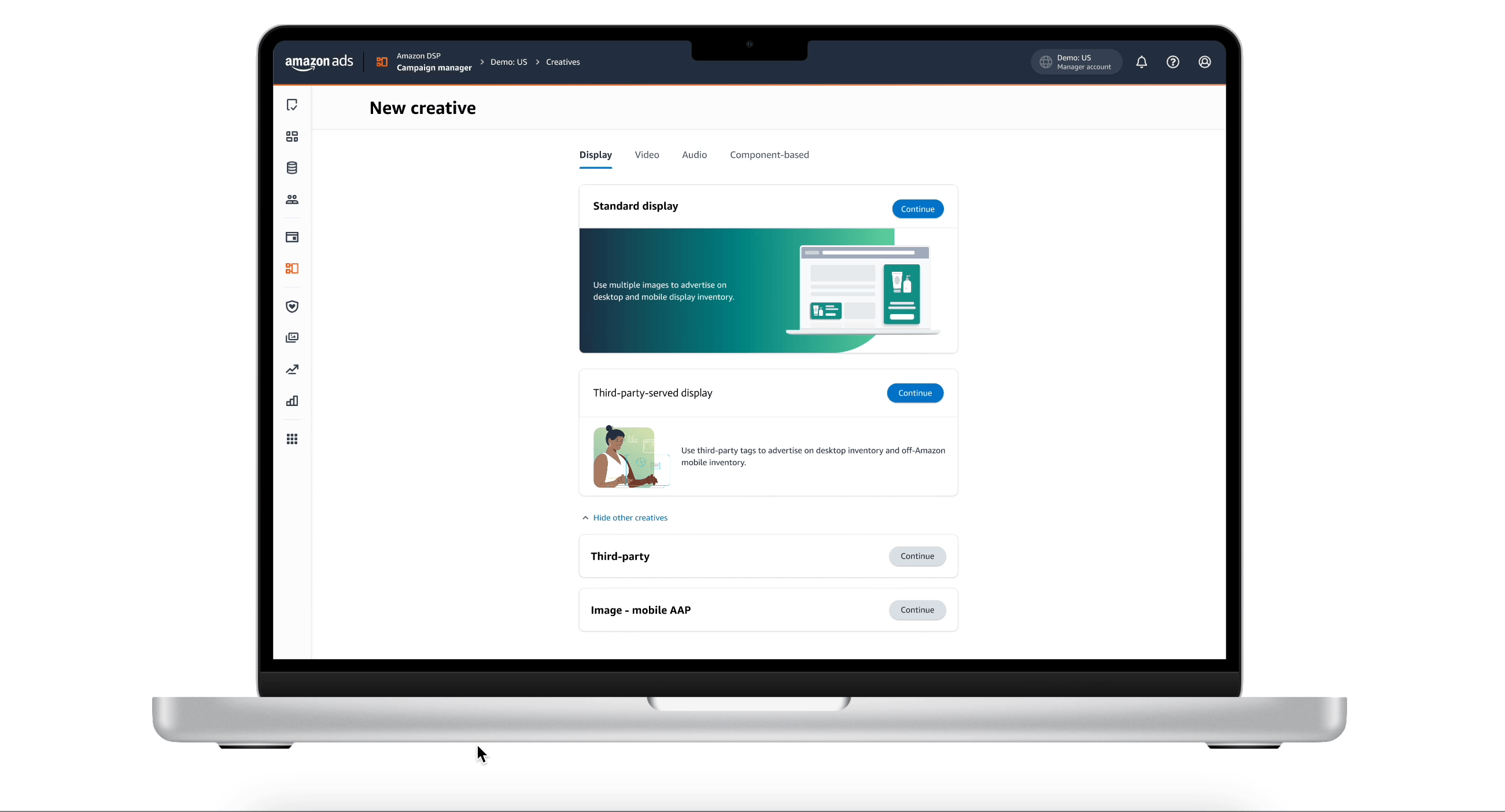Screen dimensions: 1505x812
Task: Click the bar chart sidebar icon
Action: tap(292, 401)
